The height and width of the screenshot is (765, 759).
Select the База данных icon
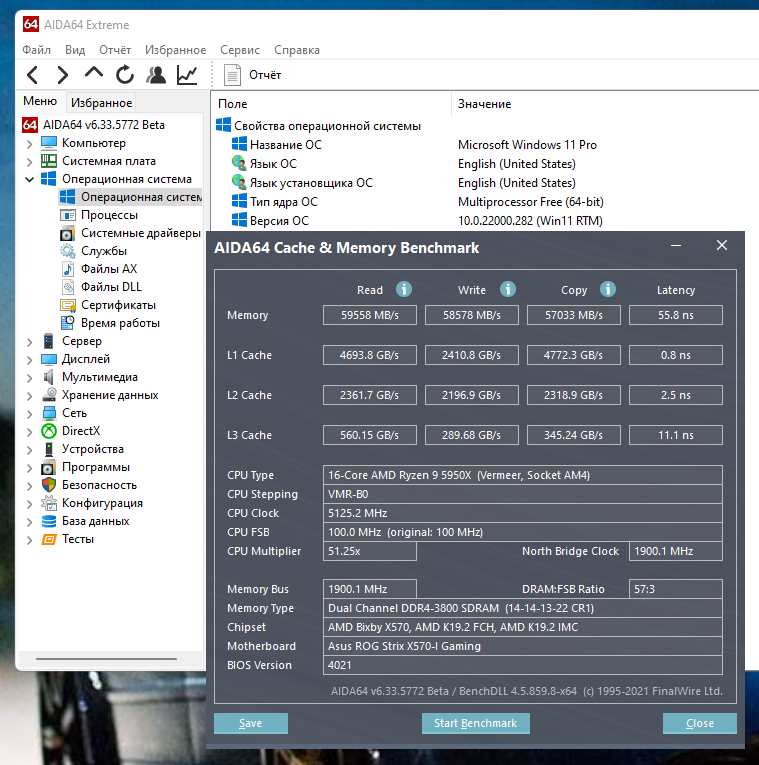point(49,522)
